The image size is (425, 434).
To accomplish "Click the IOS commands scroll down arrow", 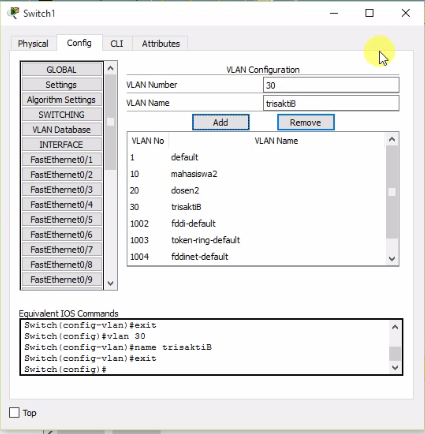I will point(395,368).
